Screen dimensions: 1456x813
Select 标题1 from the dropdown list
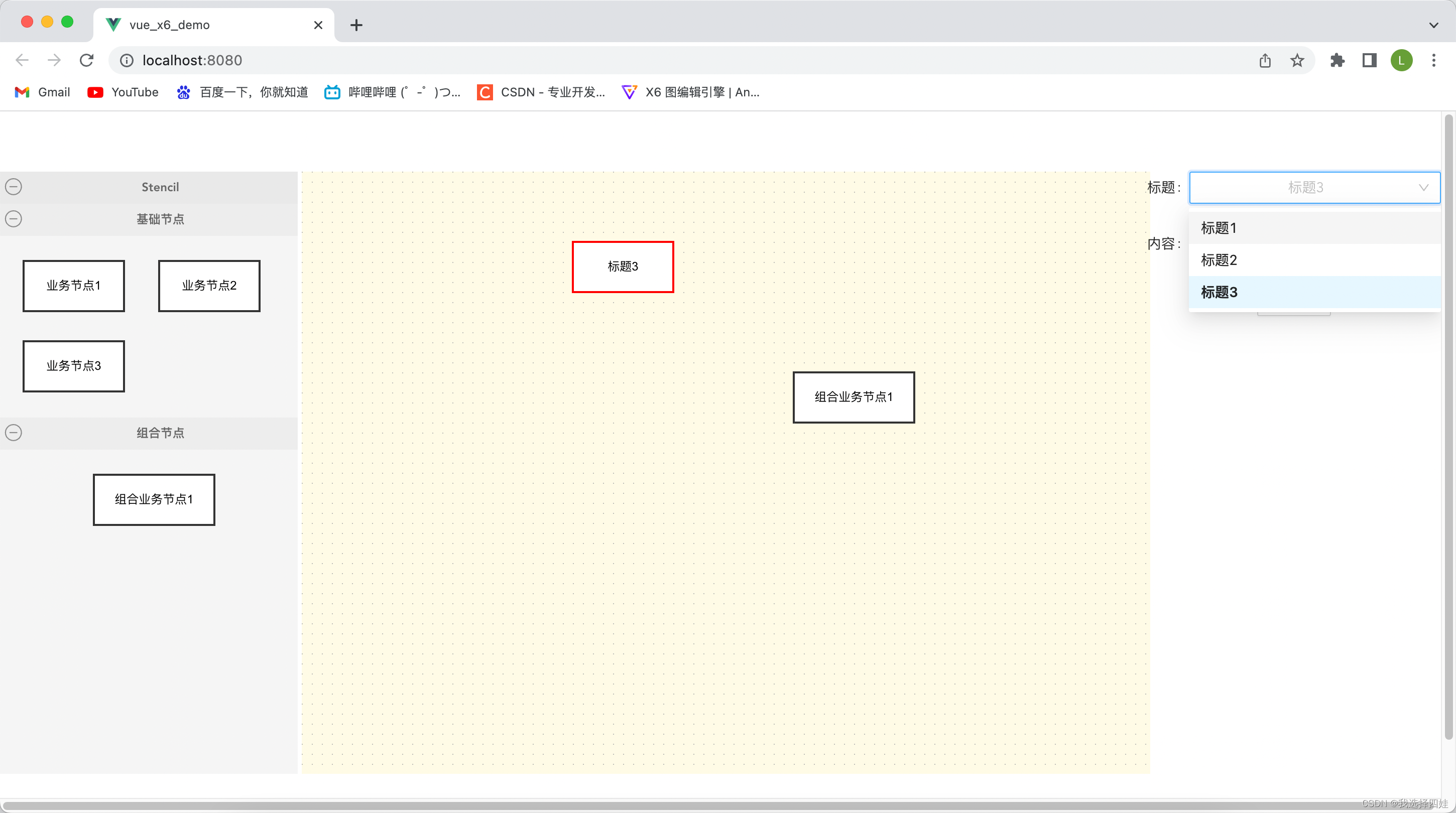pos(1219,228)
